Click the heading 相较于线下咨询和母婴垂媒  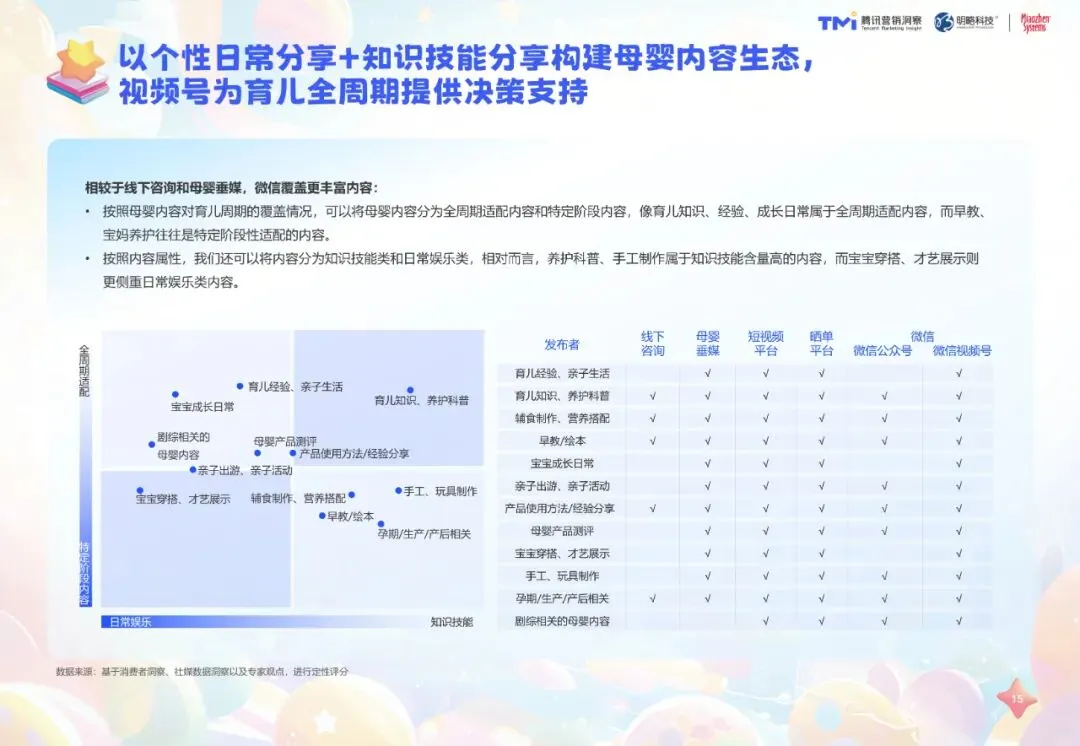click(231, 188)
